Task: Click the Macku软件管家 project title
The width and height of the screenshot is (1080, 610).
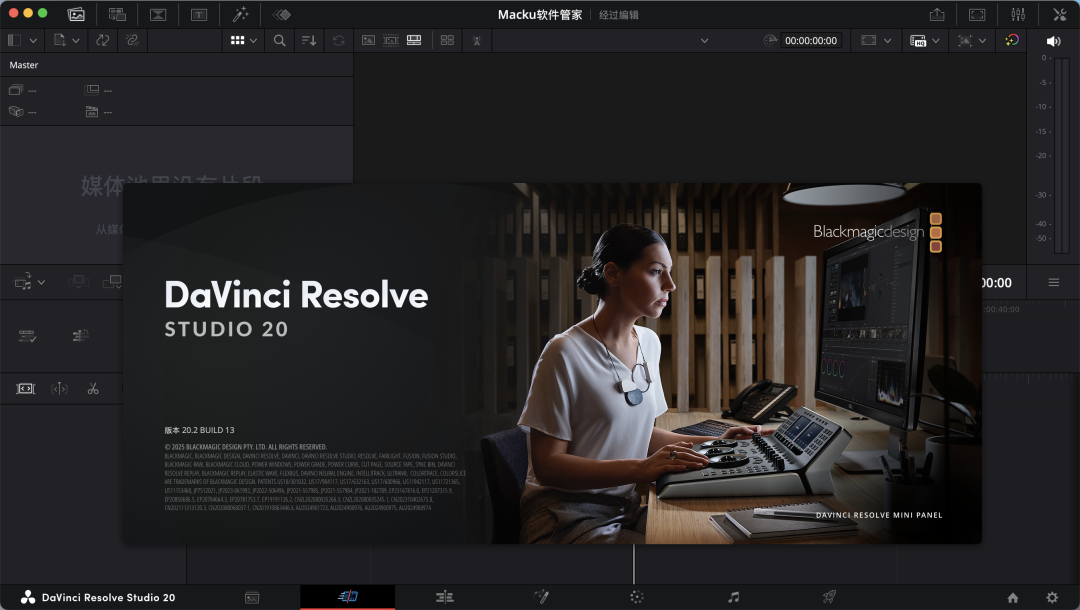Action: (x=540, y=14)
